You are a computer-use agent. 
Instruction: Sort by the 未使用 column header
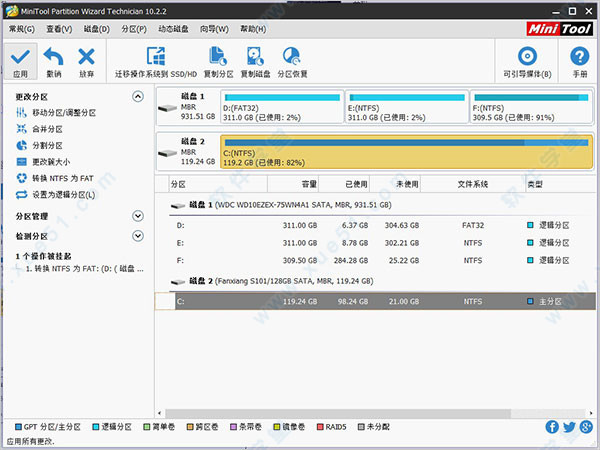coord(395,184)
